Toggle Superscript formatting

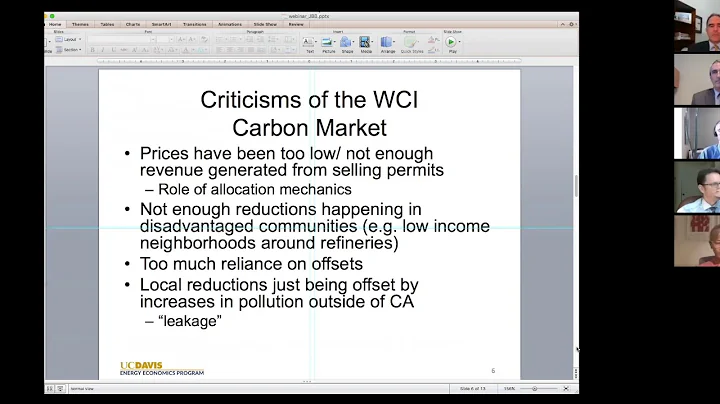pos(135,50)
